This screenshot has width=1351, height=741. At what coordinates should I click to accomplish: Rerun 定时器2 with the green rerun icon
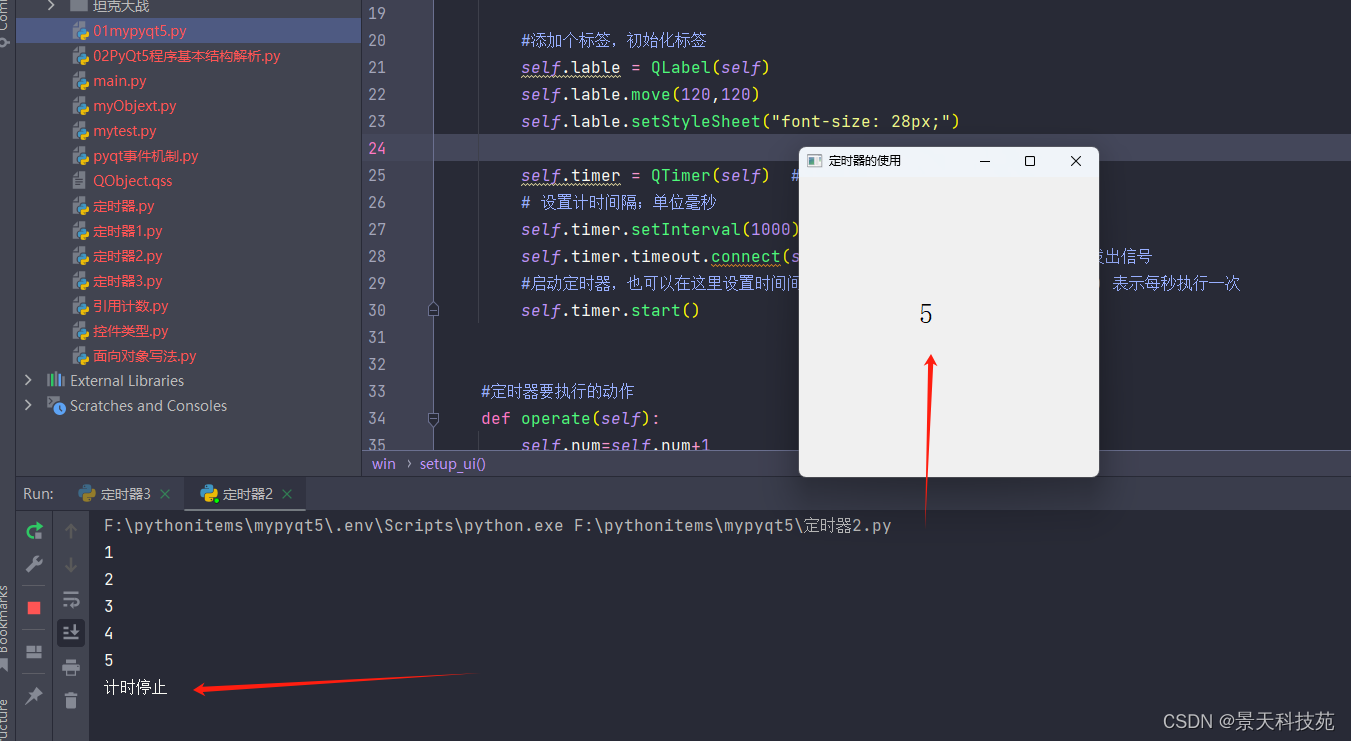[34, 531]
